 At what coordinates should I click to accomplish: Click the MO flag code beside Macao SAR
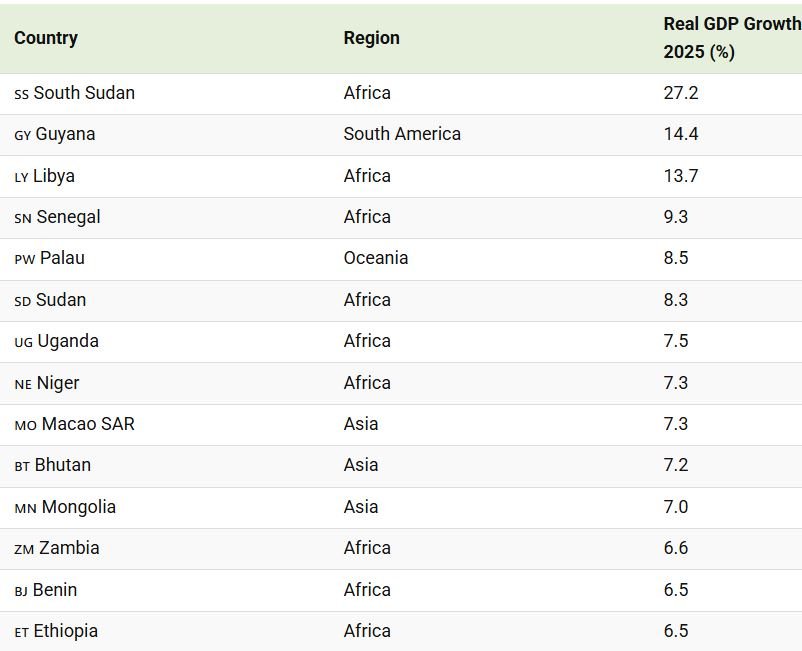pyautogui.click(x=26, y=425)
